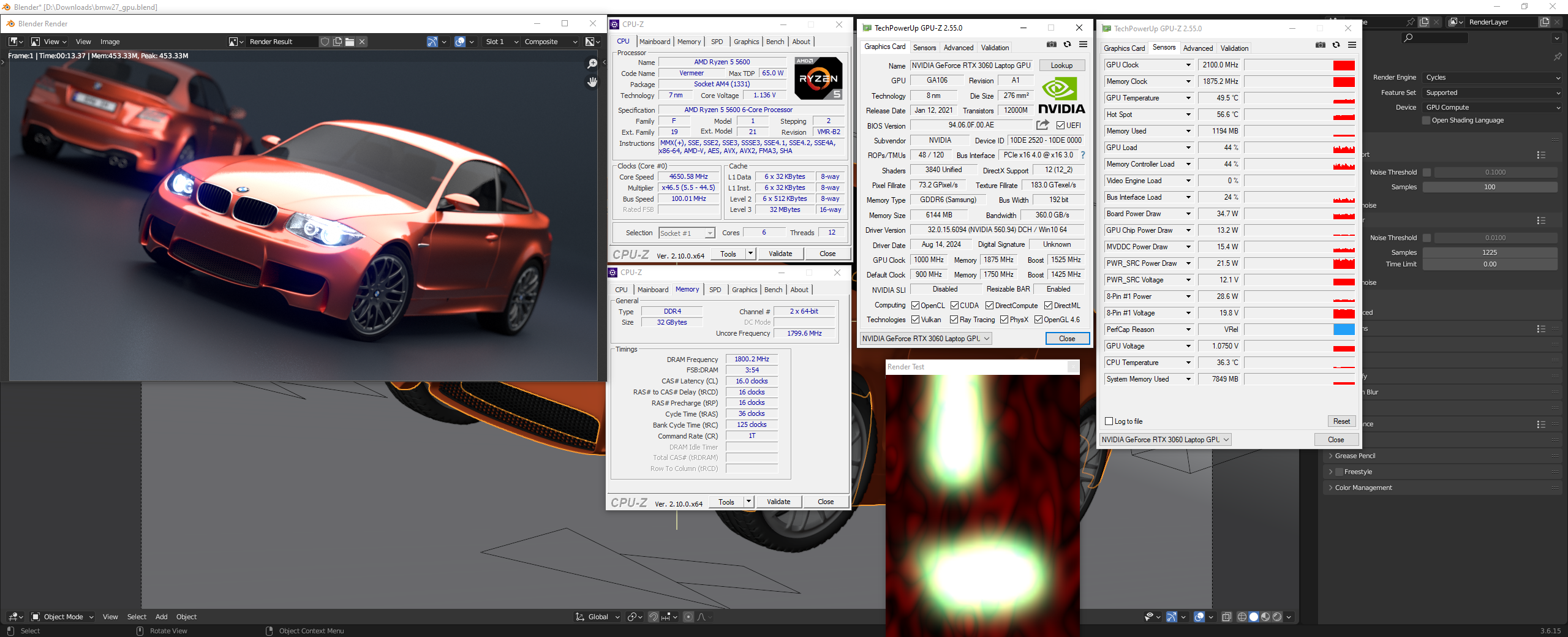Click refresh icon in GPU-Z Sensors window
1568x637 pixels.
click(x=1336, y=45)
